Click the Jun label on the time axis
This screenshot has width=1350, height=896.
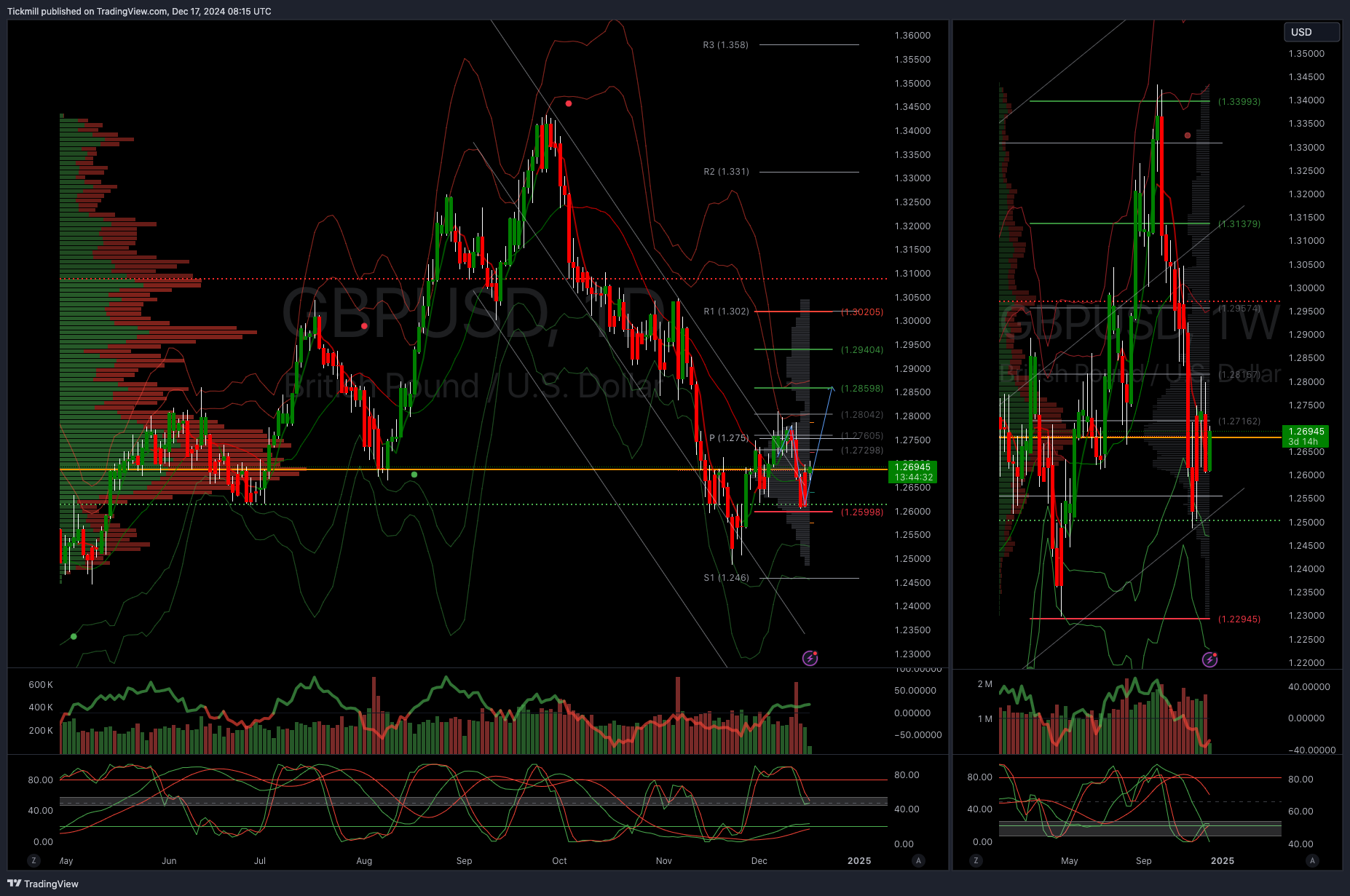pos(169,861)
